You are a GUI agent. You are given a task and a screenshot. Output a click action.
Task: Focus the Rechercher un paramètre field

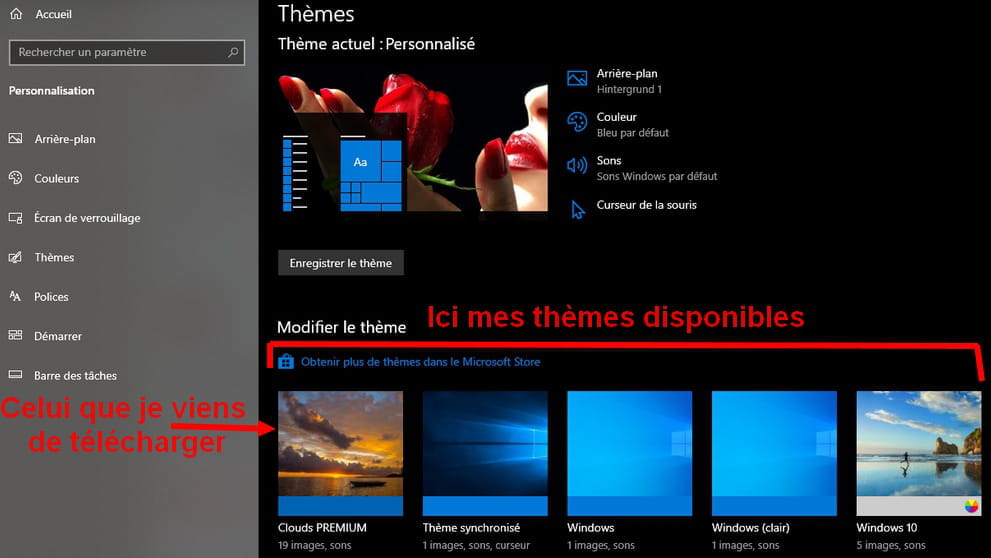click(x=127, y=52)
